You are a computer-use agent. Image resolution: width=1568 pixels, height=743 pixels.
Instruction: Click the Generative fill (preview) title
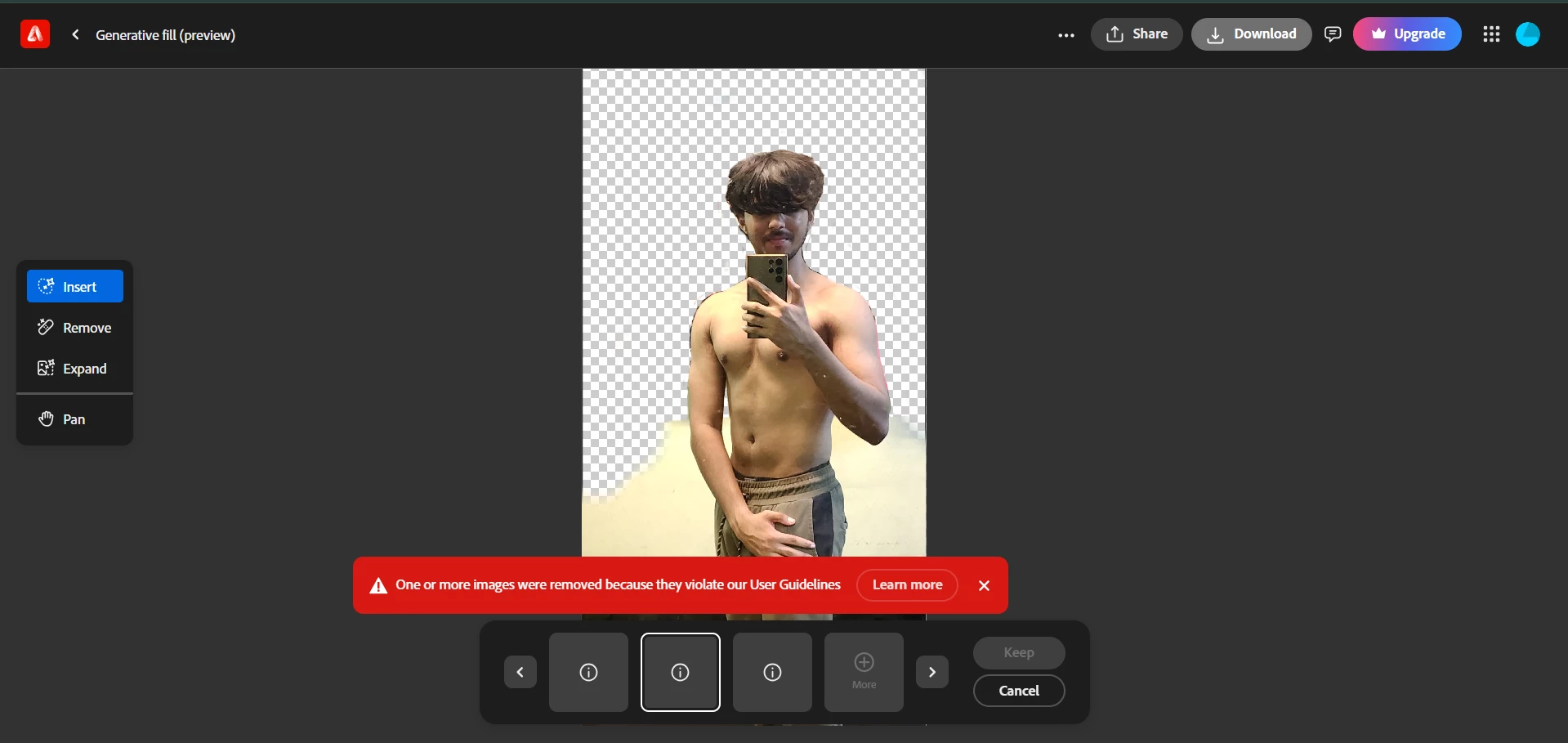[165, 34]
